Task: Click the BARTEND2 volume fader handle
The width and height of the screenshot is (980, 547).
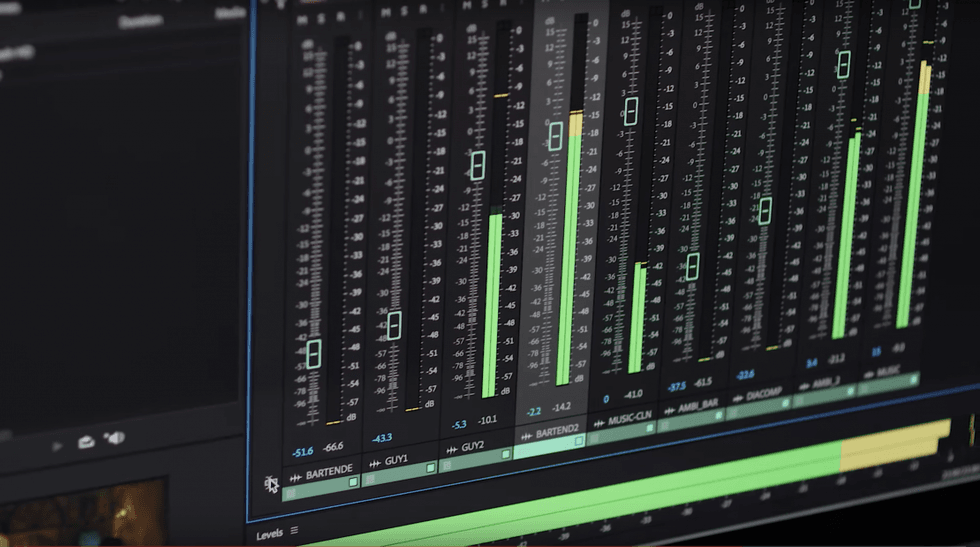Action: [556, 136]
